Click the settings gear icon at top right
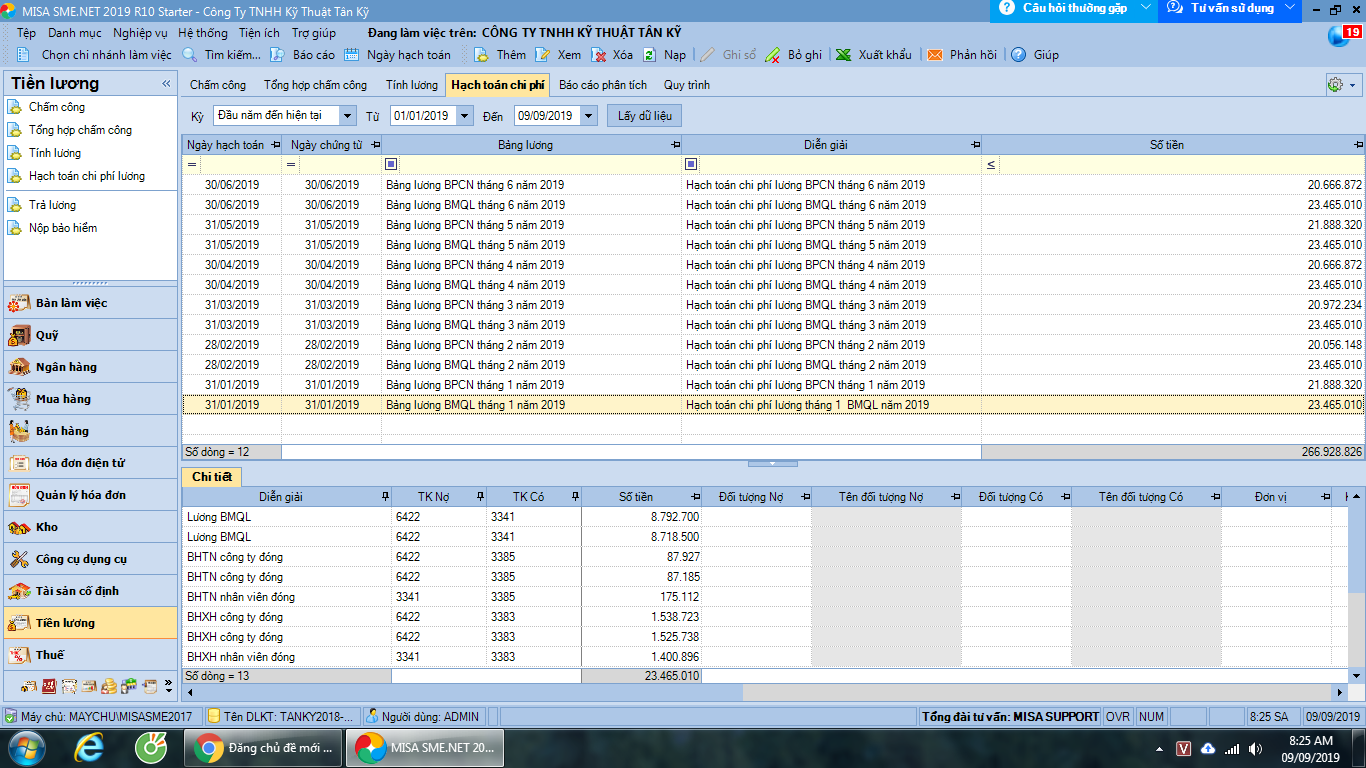This screenshot has width=1366, height=768. (x=1334, y=85)
